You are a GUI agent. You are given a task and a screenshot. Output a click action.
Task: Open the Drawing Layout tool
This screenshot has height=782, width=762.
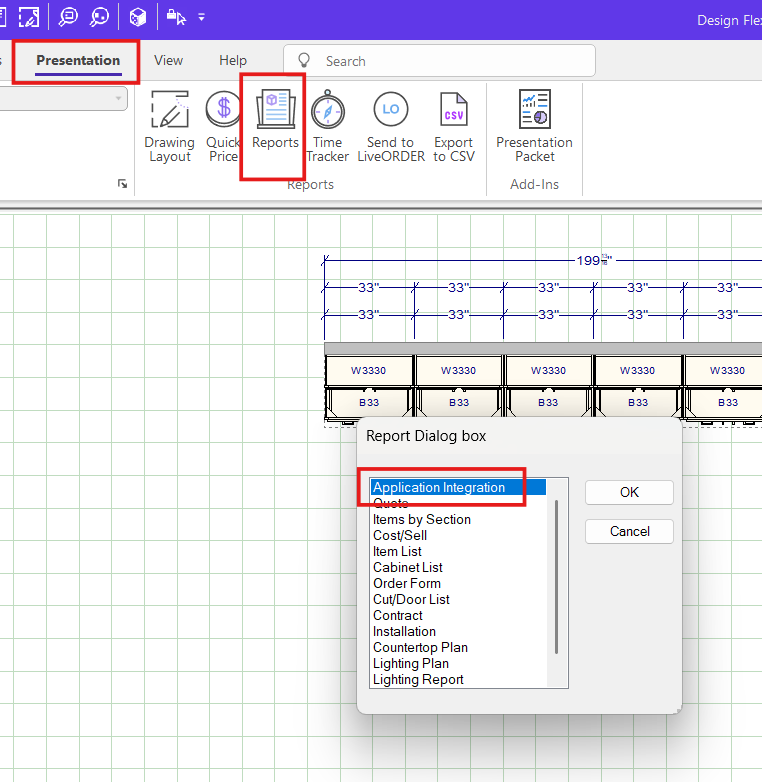[x=170, y=127]
